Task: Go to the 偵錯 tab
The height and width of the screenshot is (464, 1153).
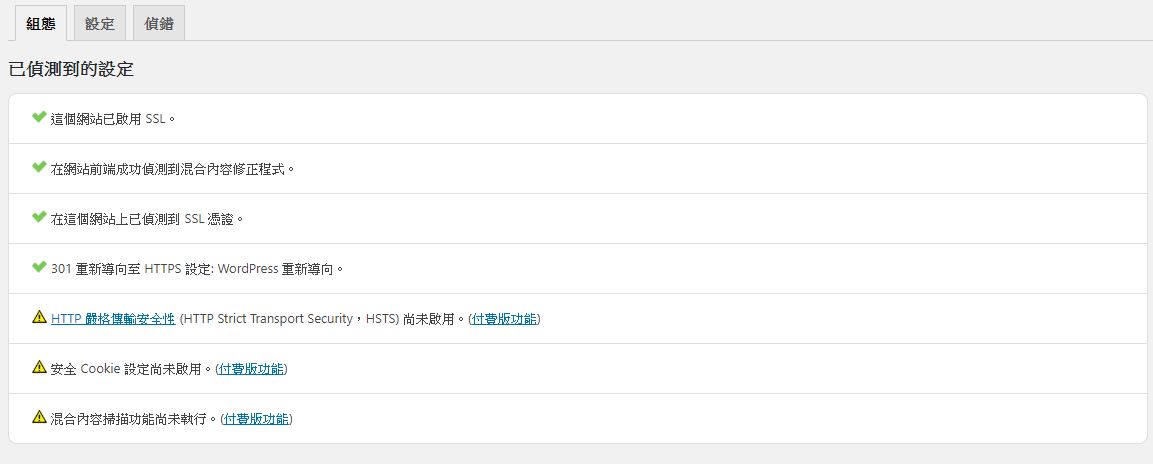Action: (158, 23)
